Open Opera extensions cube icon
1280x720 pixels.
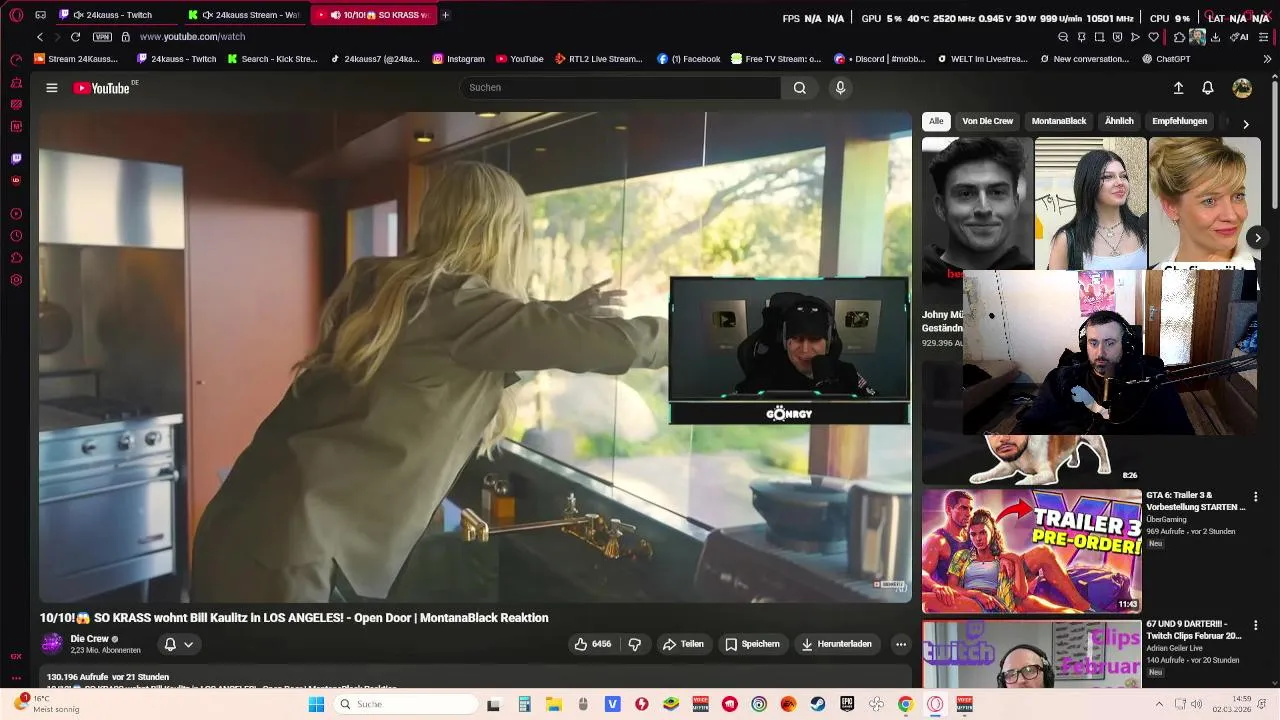1179,37
